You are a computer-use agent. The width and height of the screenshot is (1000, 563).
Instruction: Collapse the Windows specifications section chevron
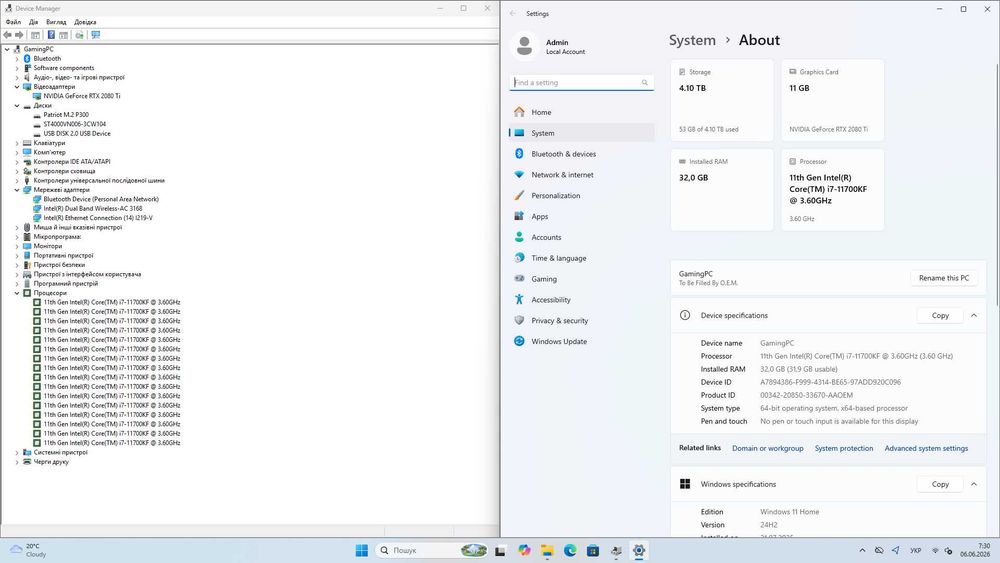(974, 485)
